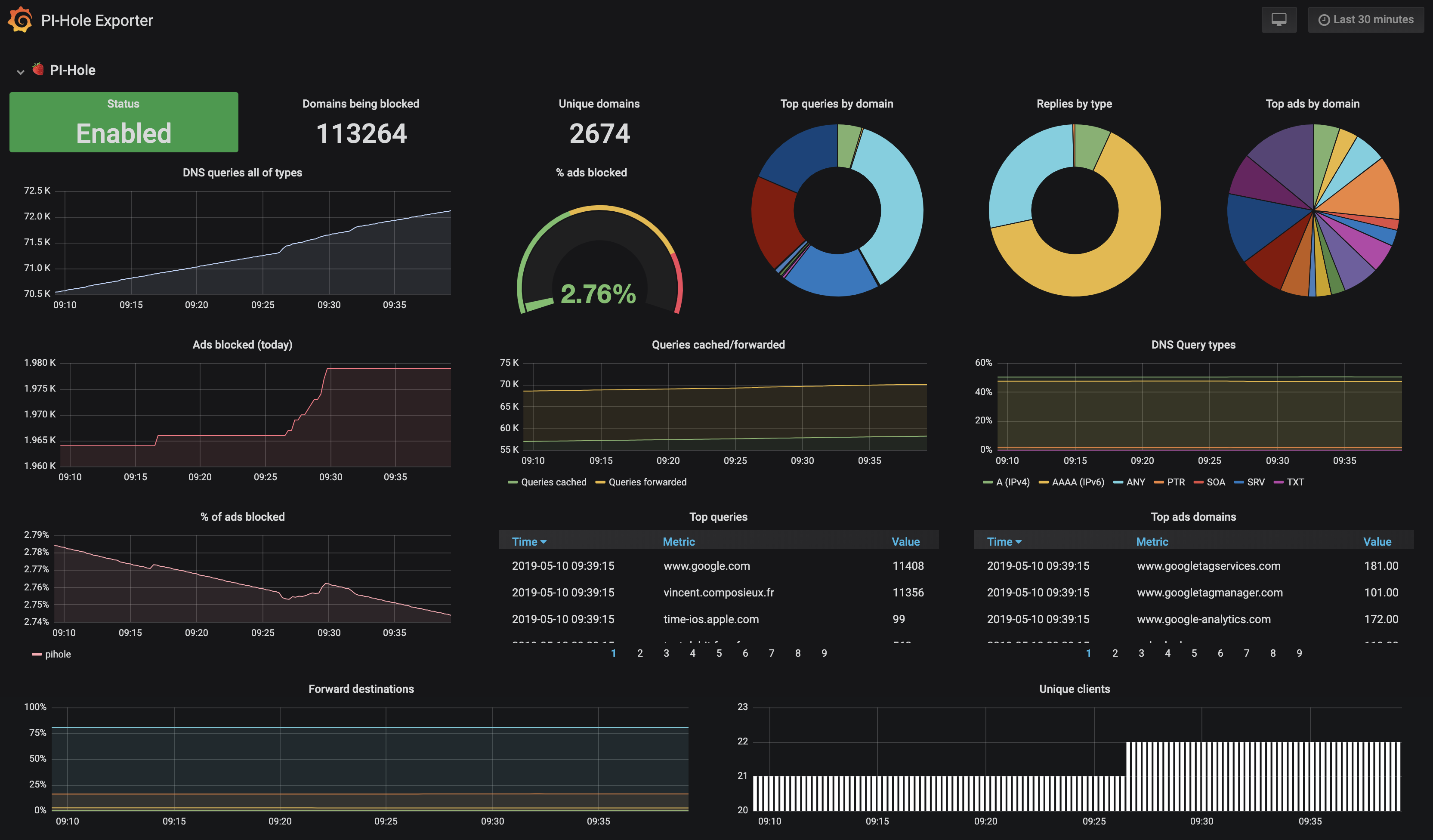1433x840 pixels.
Task: Click the monitor cycle view mode icon
Action: (x=1279, y=20)
